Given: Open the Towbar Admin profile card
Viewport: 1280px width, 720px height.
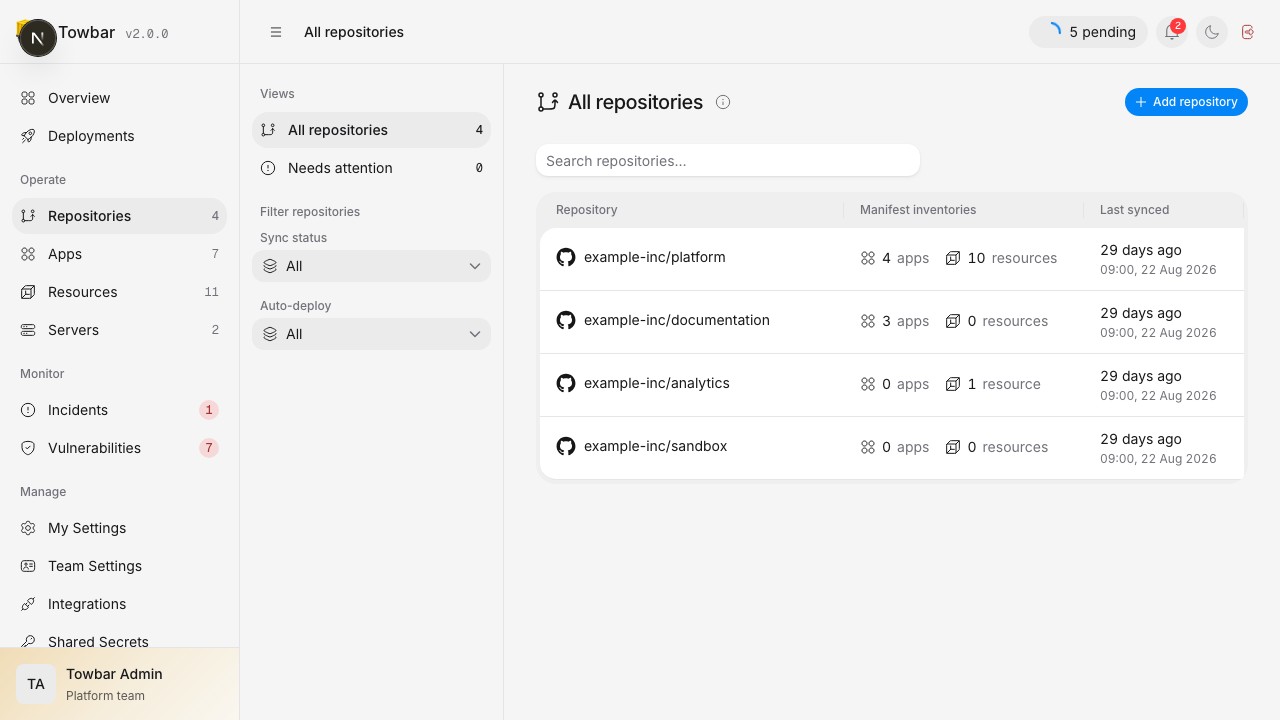Looking at the screenshot, I should 120,684.
